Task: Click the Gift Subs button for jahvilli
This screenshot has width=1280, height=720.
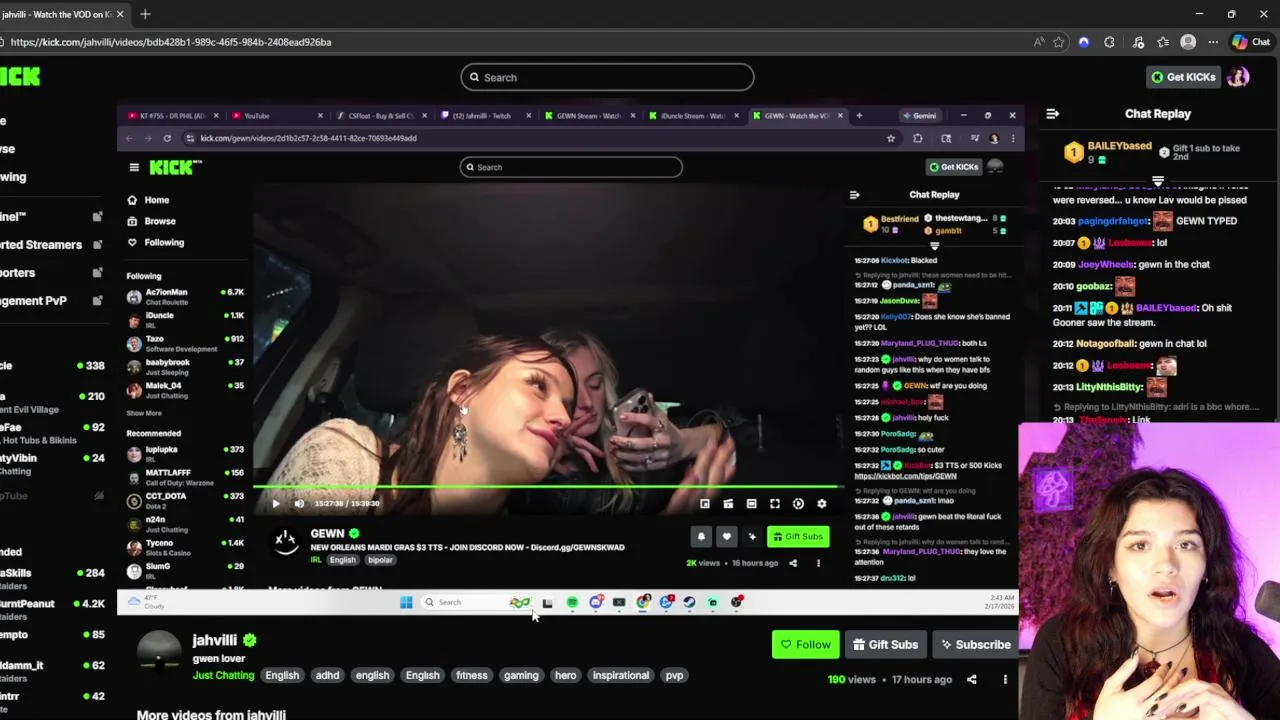Action: pos(885,644)
